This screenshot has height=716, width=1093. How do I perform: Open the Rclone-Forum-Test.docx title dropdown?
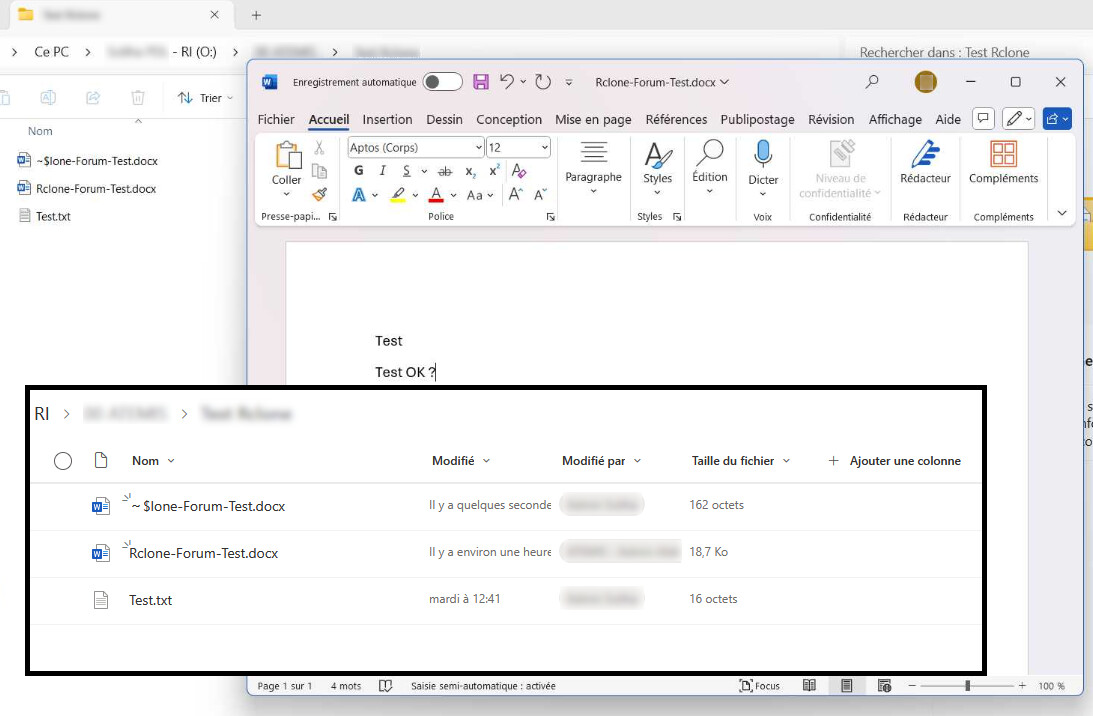pos(662,82)
